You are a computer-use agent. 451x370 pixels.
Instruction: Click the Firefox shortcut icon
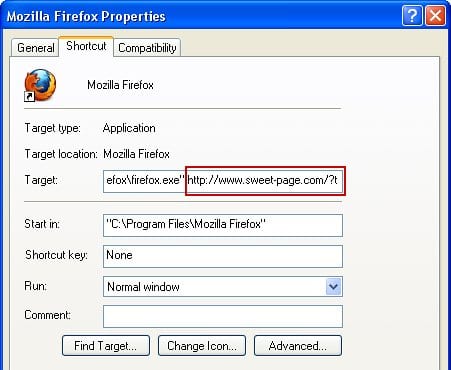pos(40,85)
